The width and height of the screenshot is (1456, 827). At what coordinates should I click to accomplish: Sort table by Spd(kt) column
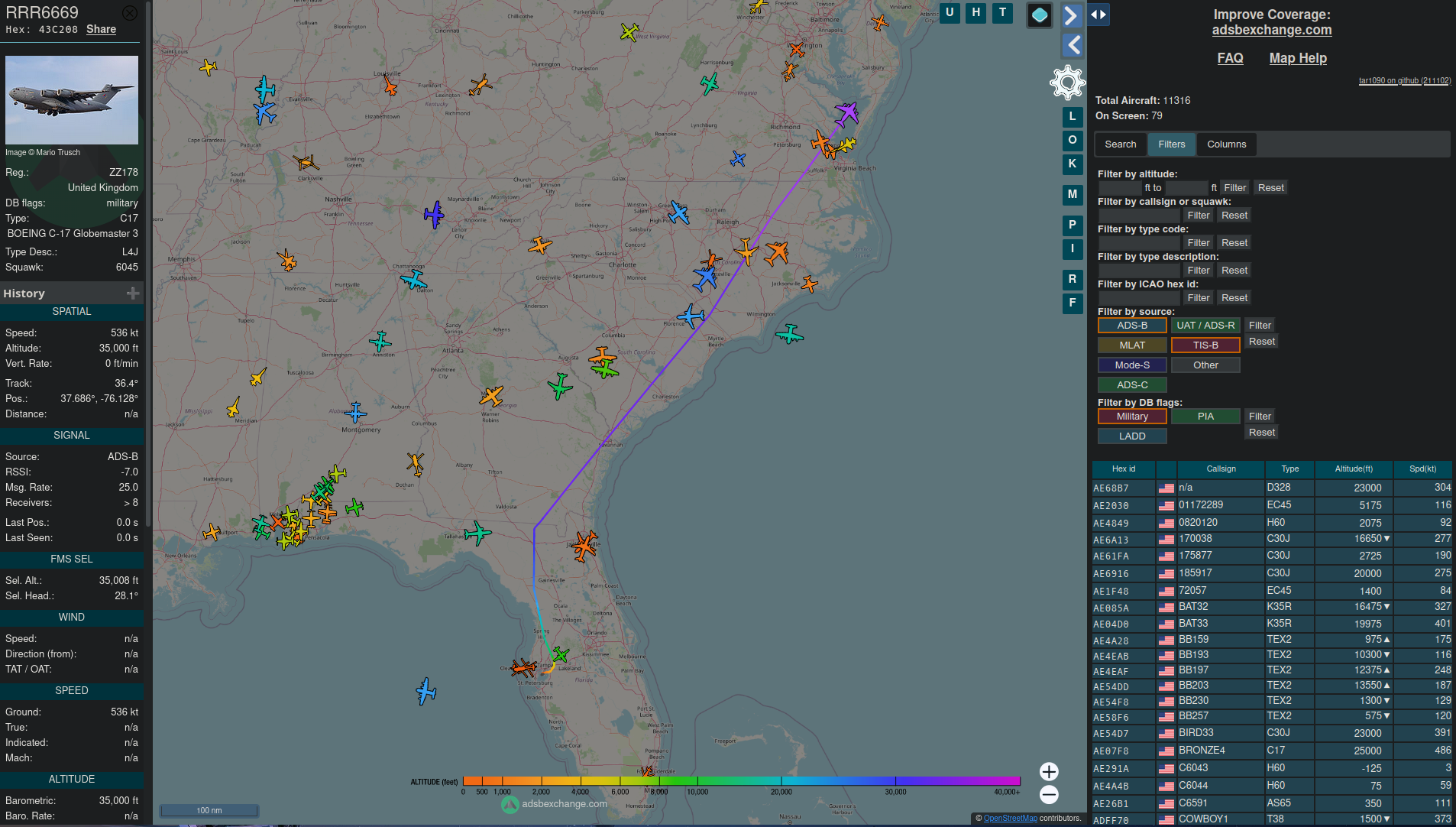pos(1422,469)
